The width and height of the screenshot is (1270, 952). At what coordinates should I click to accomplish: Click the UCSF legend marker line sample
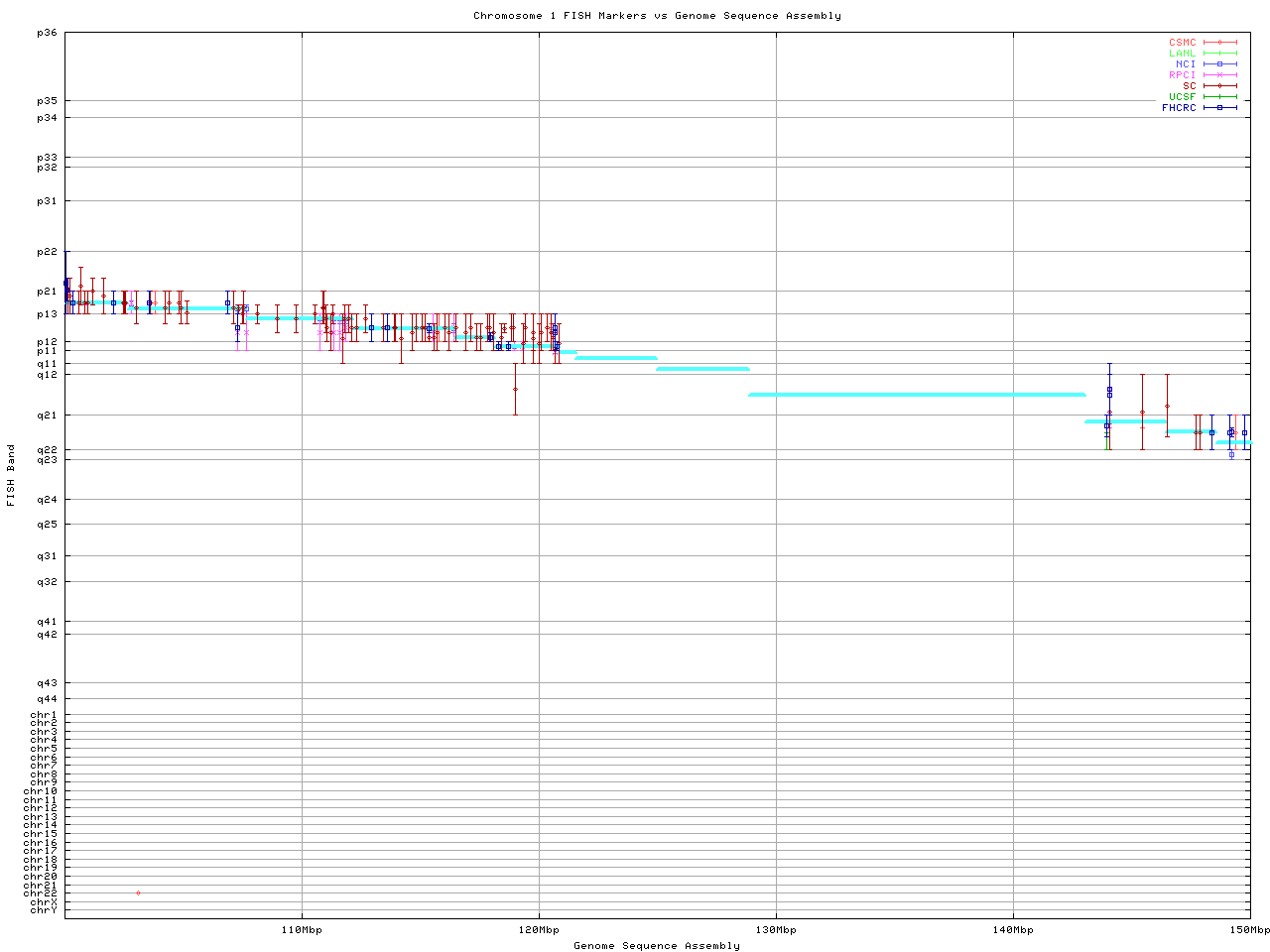tap(1219, 97)
